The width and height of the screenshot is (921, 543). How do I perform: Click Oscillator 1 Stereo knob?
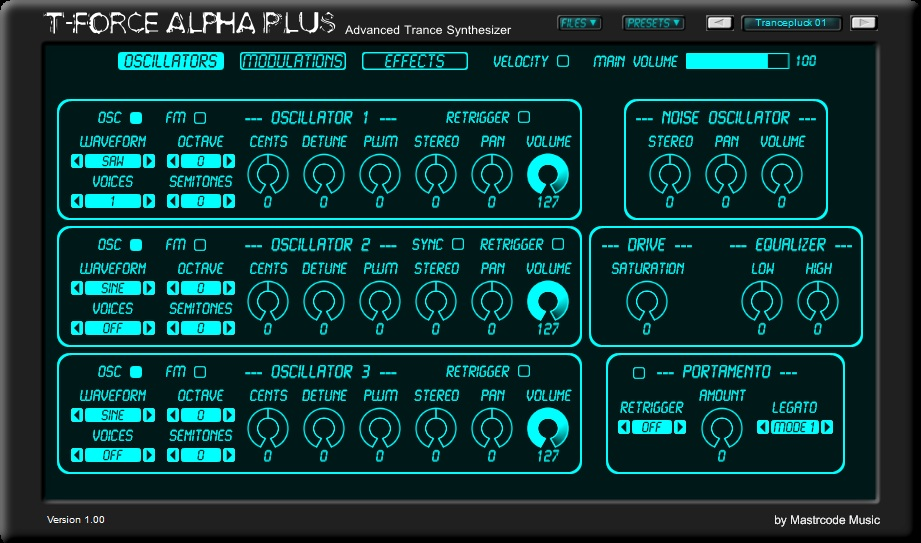pos(436,175)
